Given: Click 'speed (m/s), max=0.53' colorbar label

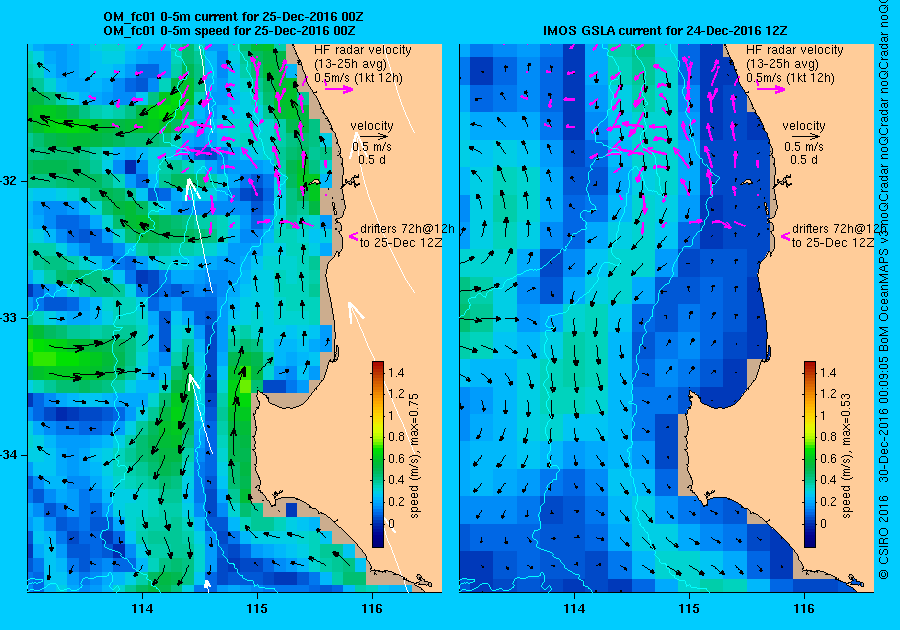Looking at the screenshot, I should [x=846, y=456].
